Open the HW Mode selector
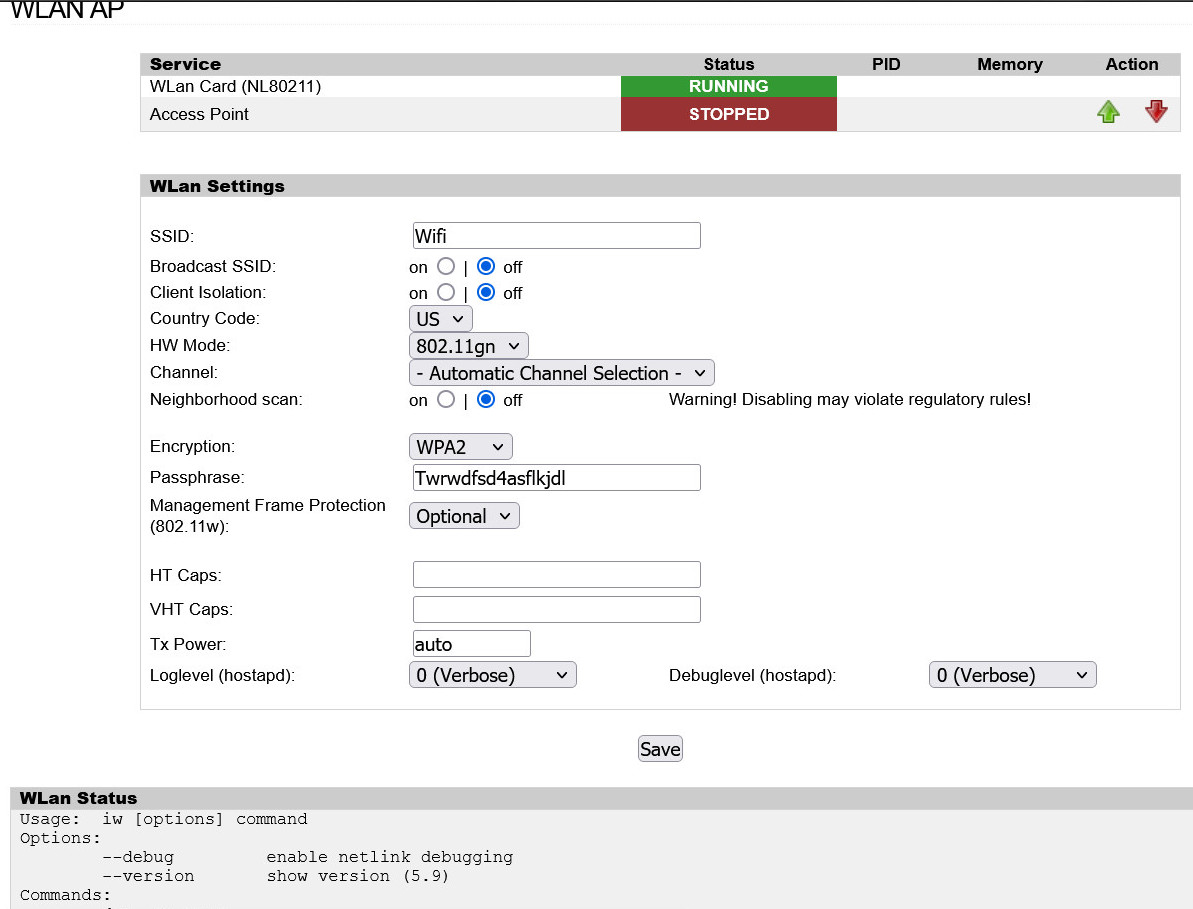1193x909 pixels. point(468,345)
